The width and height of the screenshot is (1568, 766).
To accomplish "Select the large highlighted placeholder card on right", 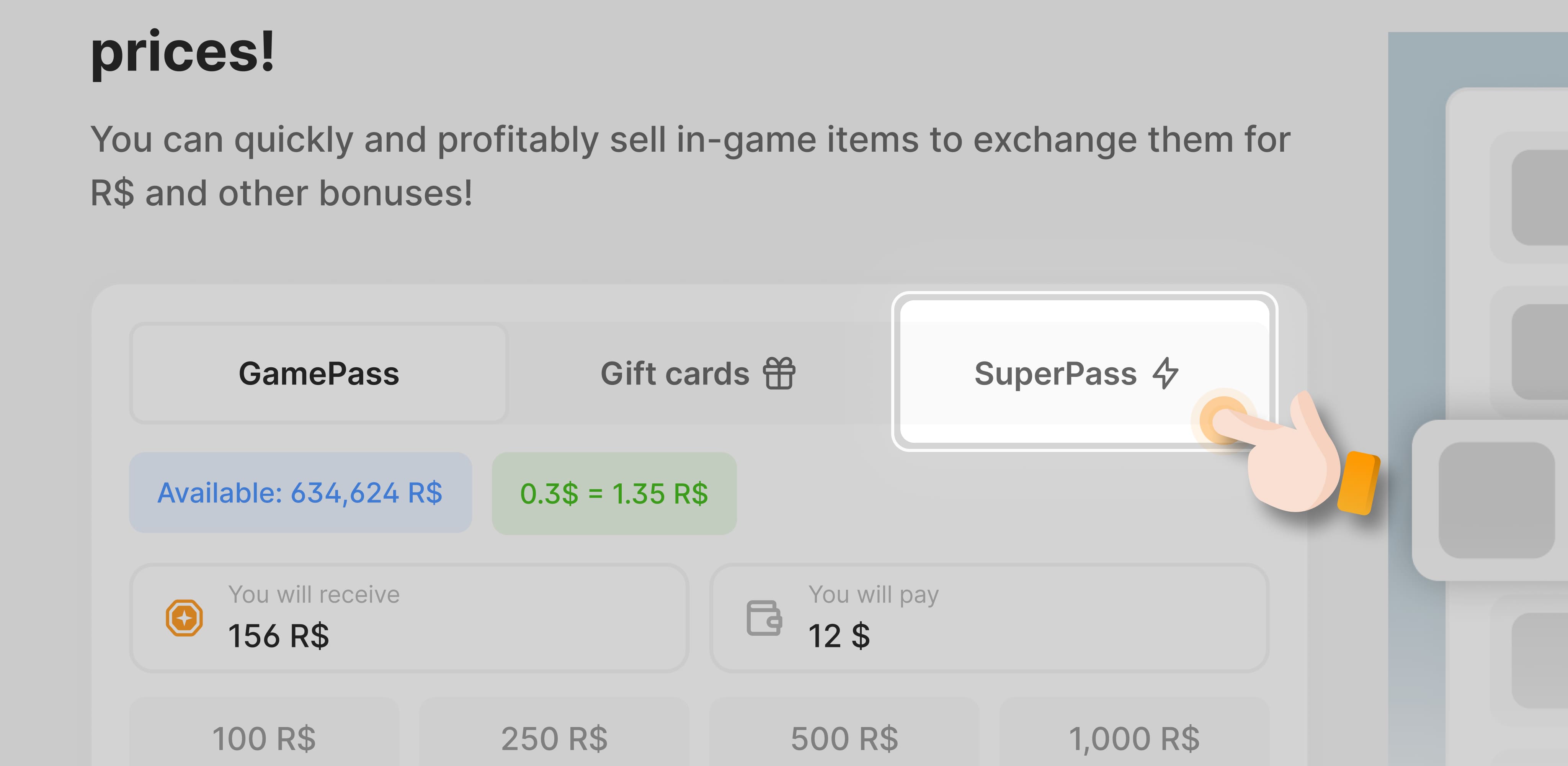I will click(1496, 500).
